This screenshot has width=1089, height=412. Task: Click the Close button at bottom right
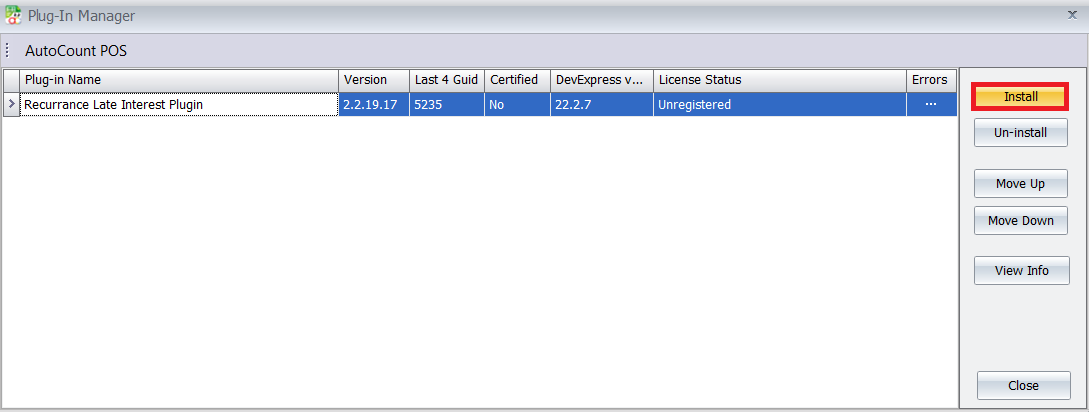1023,386
